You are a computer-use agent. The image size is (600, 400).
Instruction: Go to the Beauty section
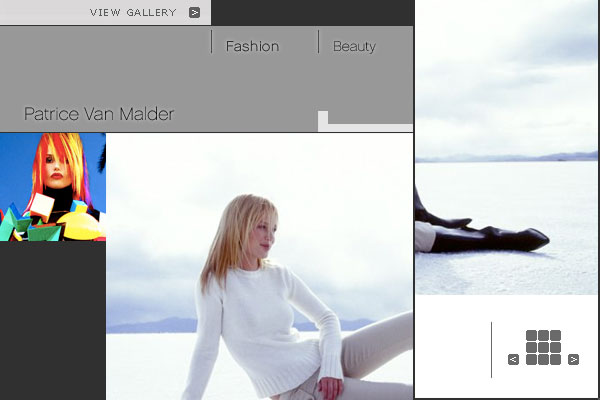[354, 46]
